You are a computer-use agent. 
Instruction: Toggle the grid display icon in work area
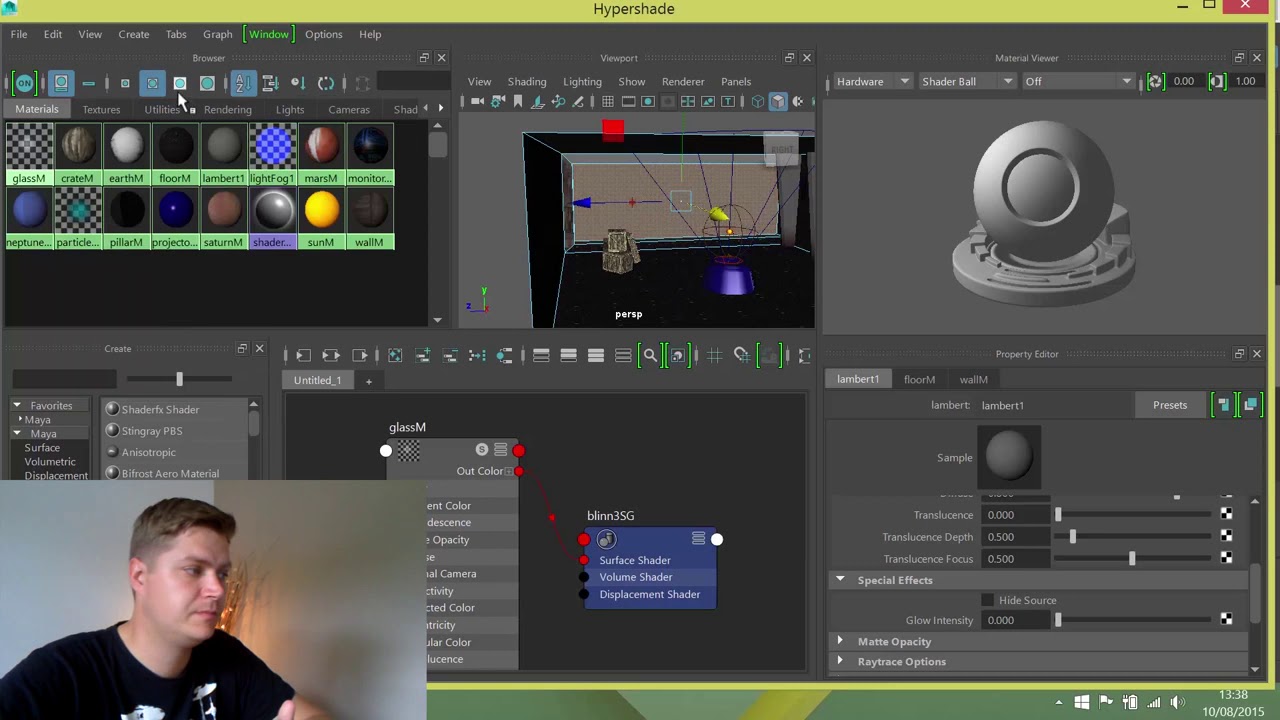714,355
